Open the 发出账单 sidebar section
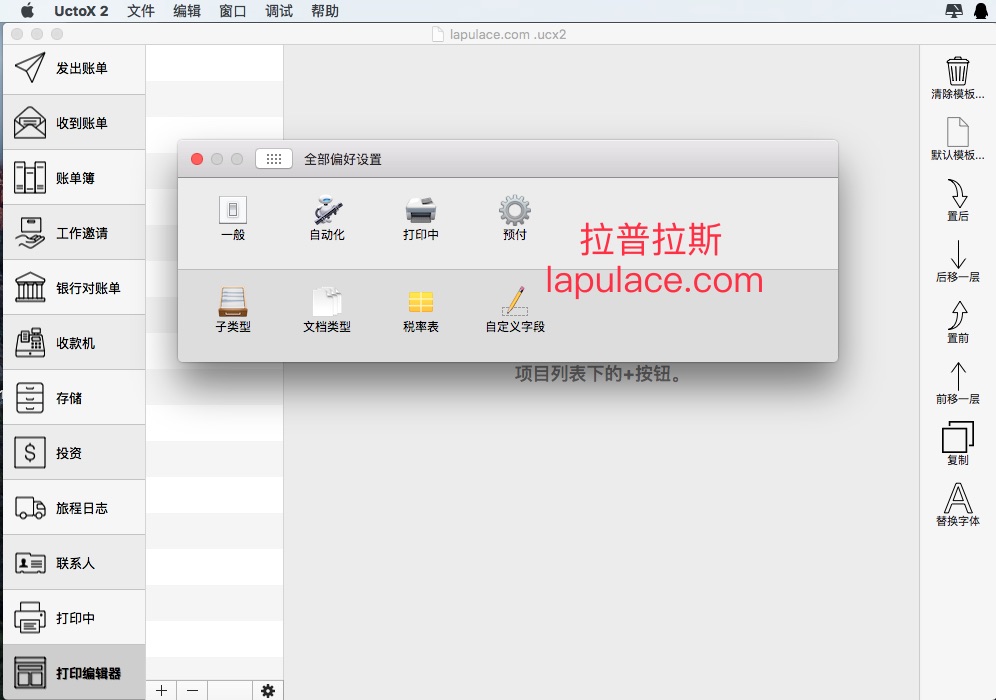 point(74,68)
